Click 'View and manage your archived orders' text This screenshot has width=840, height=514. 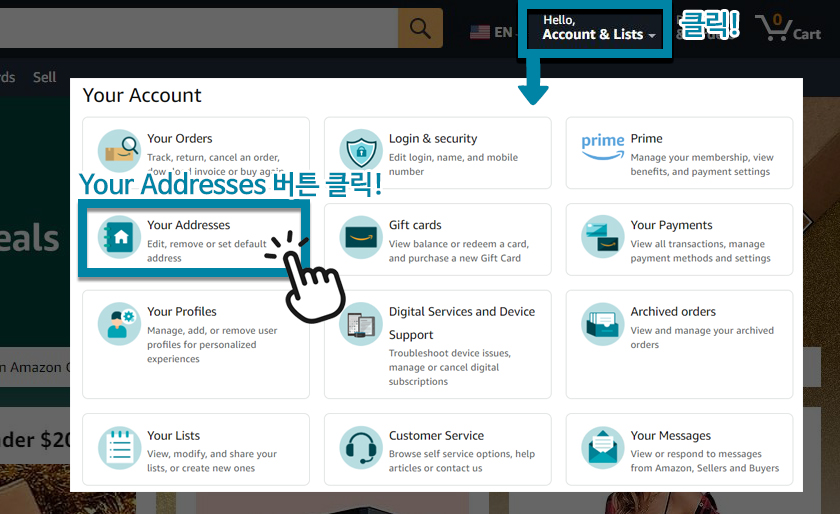point(702,337)
